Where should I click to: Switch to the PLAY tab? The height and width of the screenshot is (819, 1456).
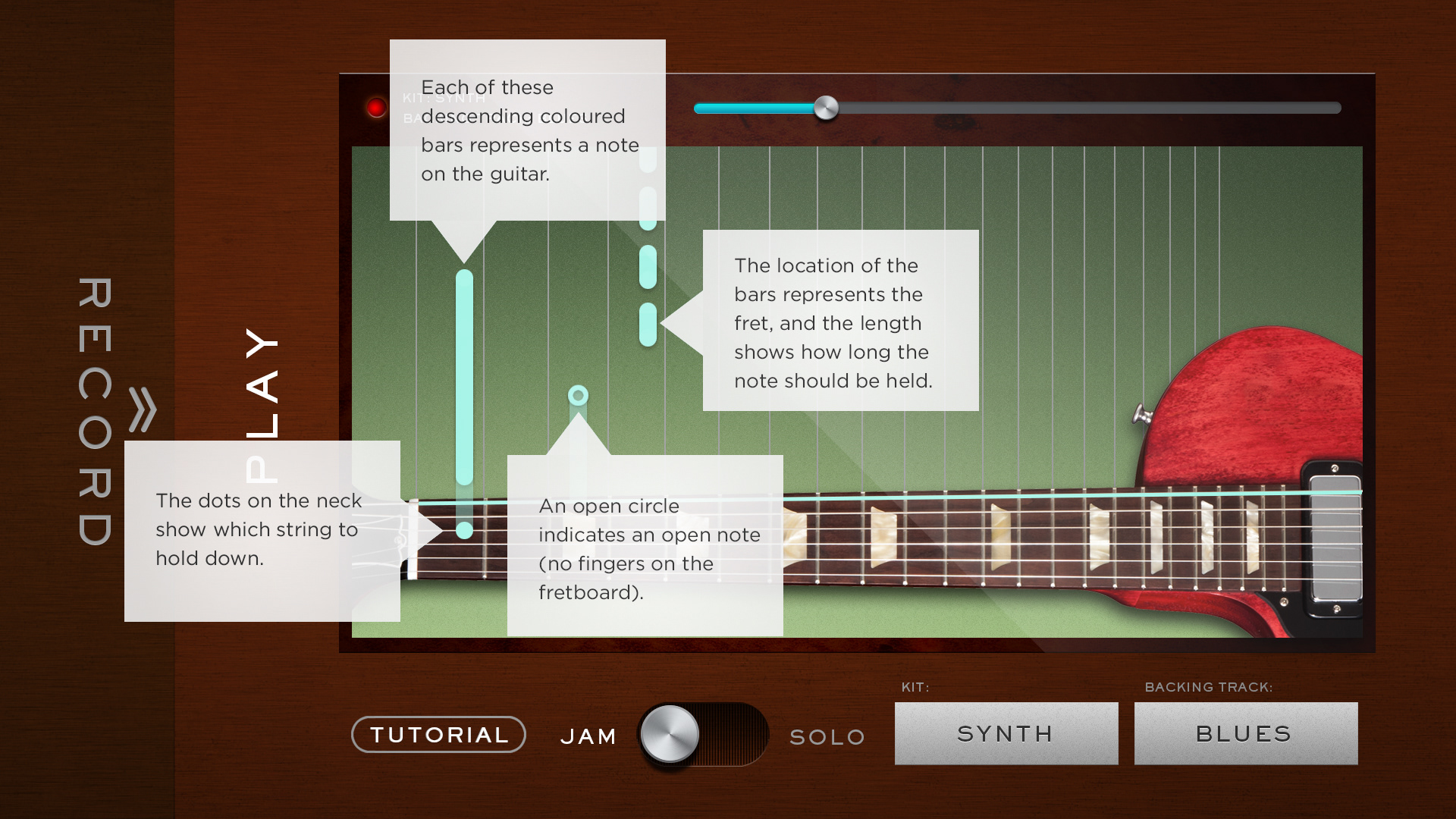click(x=262, y=405)
